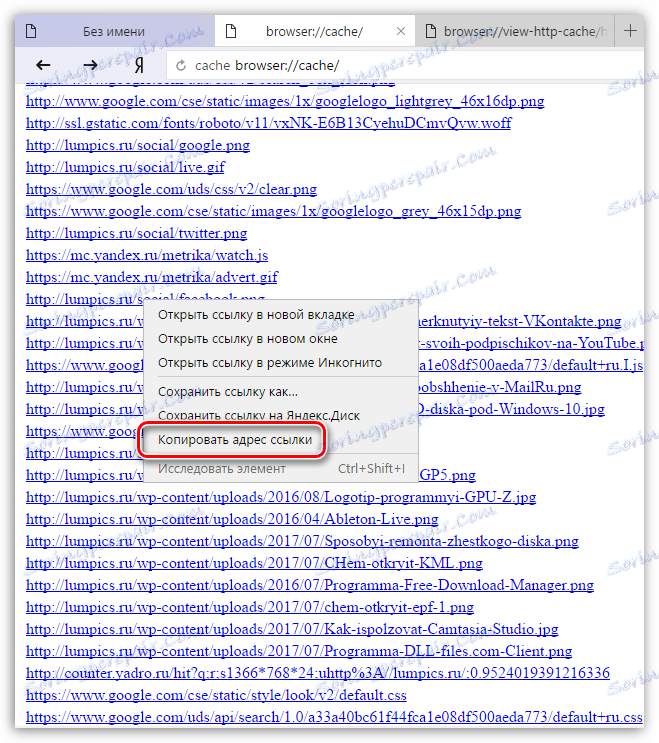Image resolution: width=659 pixels, height=743 pixels.
Task: Click the back arrow navigation button
Action: 44,65
